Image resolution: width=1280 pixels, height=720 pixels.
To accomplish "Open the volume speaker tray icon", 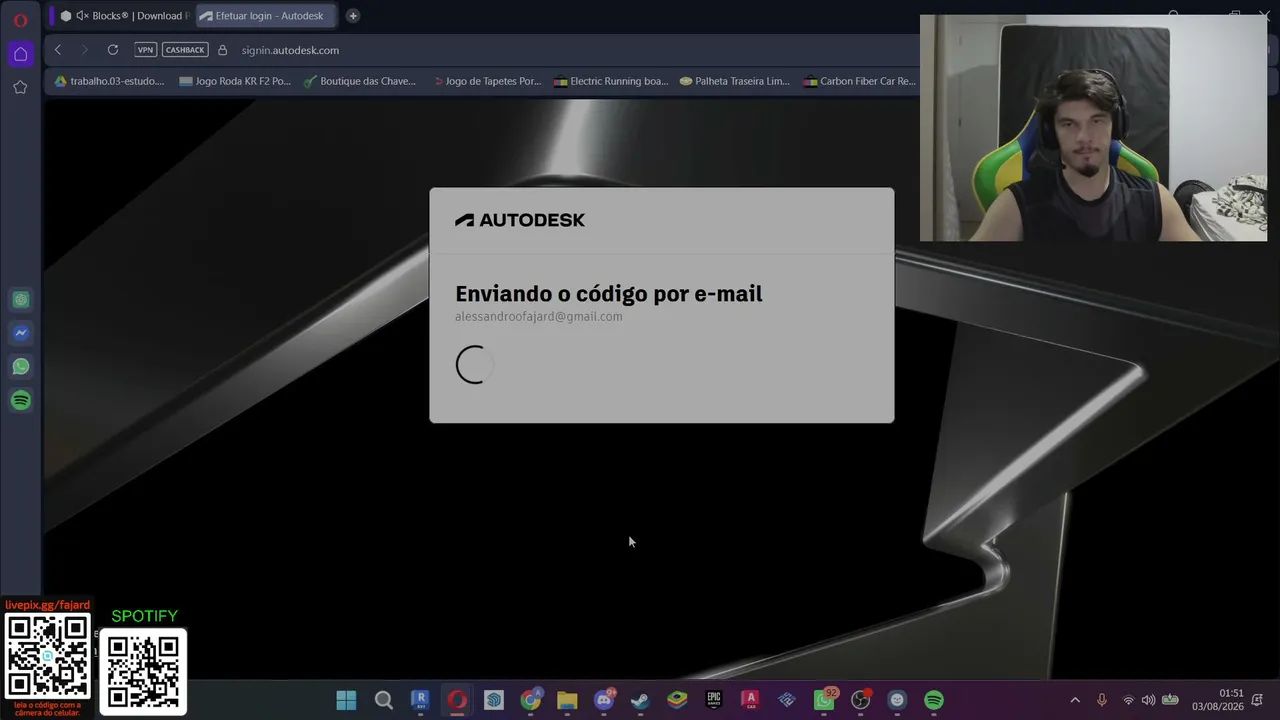I will point(1148,700).
